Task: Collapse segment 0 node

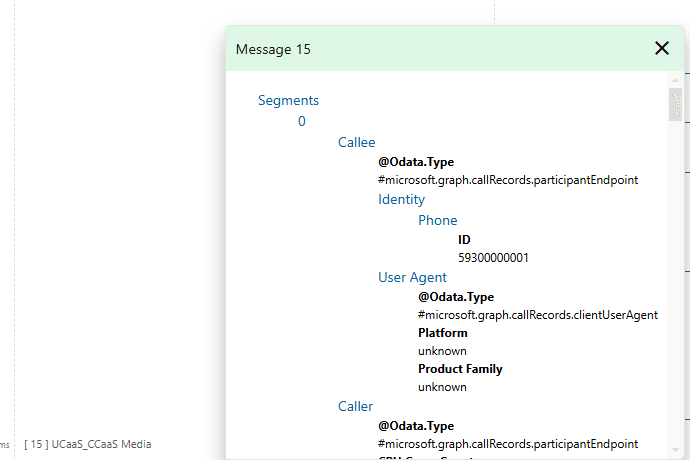Action: (302, 121)
